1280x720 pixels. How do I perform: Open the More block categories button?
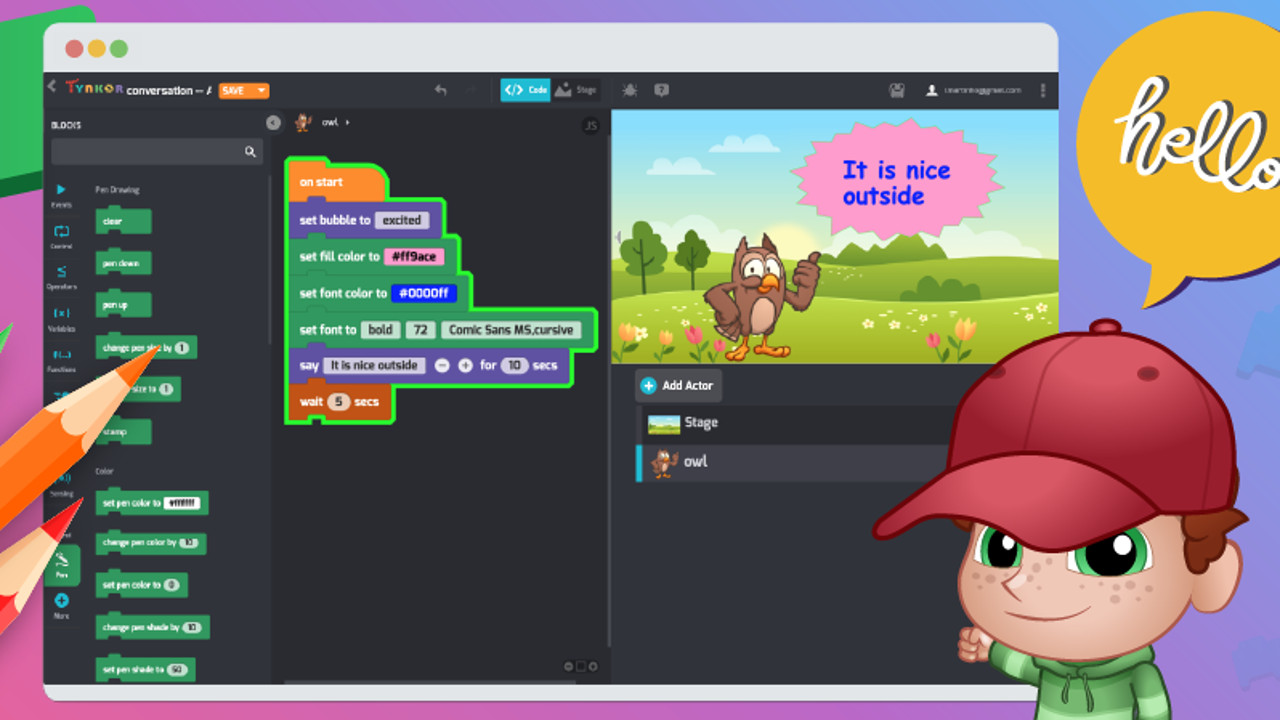(61, 606)
